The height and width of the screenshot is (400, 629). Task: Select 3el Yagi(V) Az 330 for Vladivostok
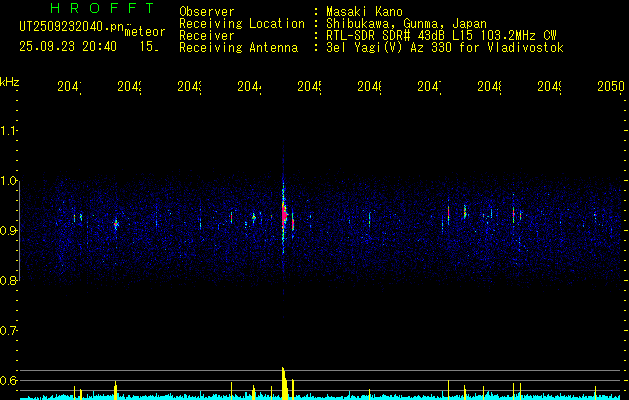[445, 48]
